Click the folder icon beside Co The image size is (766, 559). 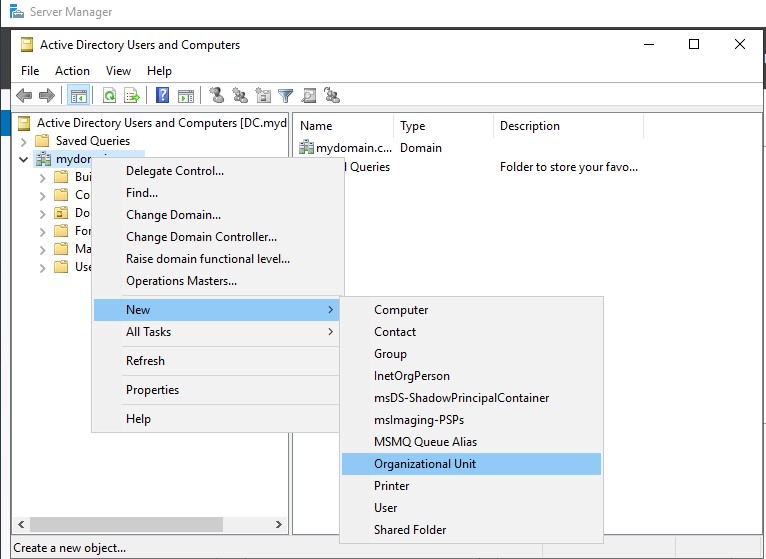[x=61, y=194]
